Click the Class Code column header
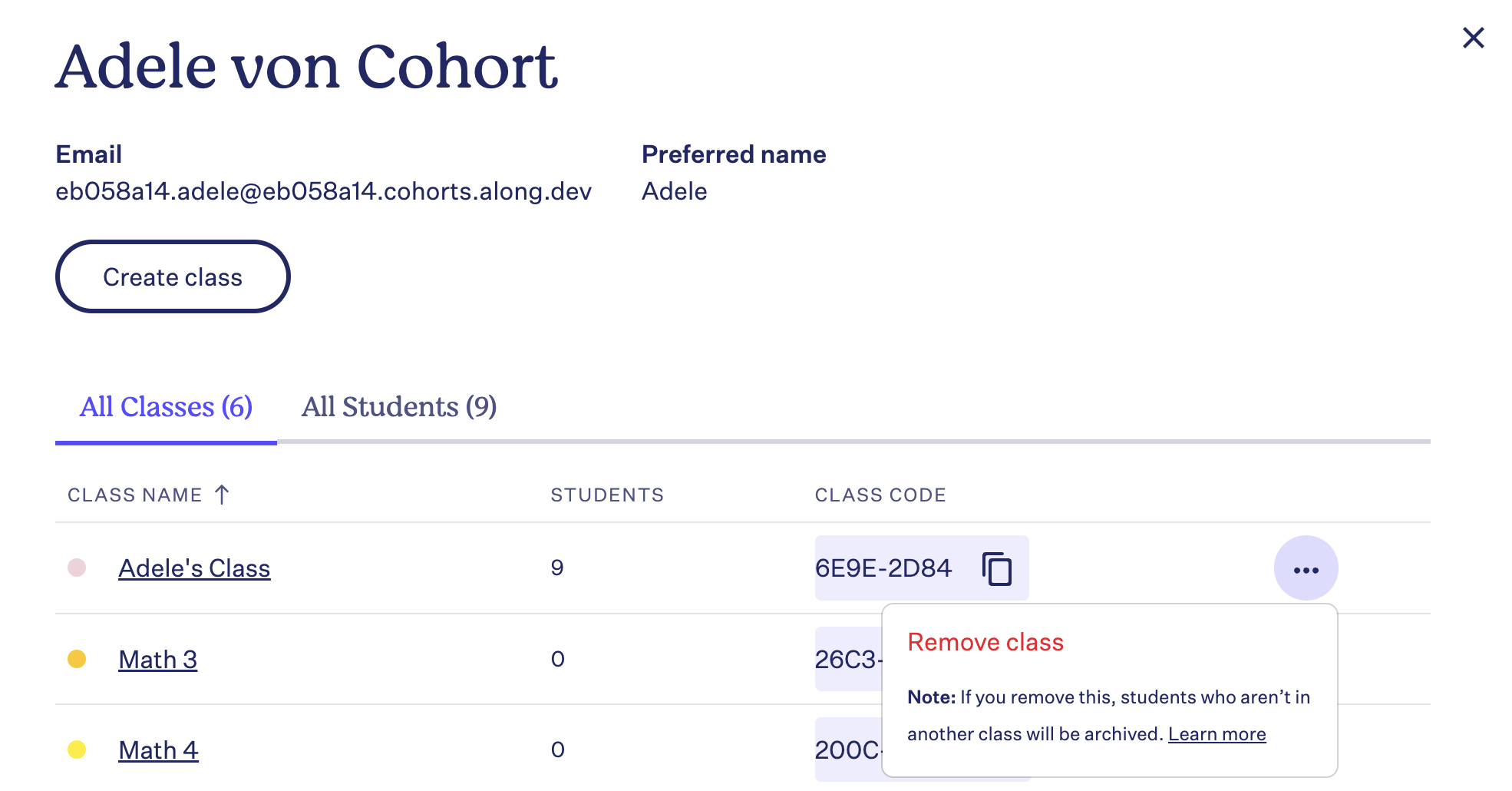Viewport: 1512px width, 791px height. pyautogui.click(x=880, y=495)
